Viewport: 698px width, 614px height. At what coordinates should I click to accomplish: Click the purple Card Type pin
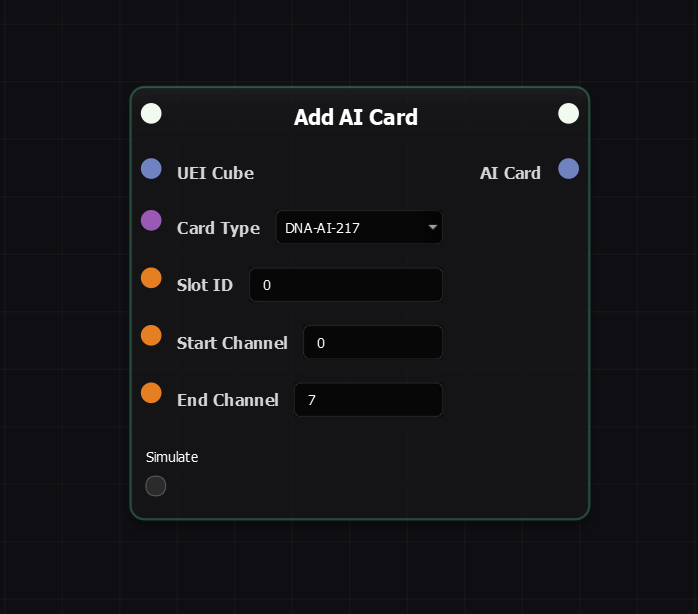(x=151, y=220)
